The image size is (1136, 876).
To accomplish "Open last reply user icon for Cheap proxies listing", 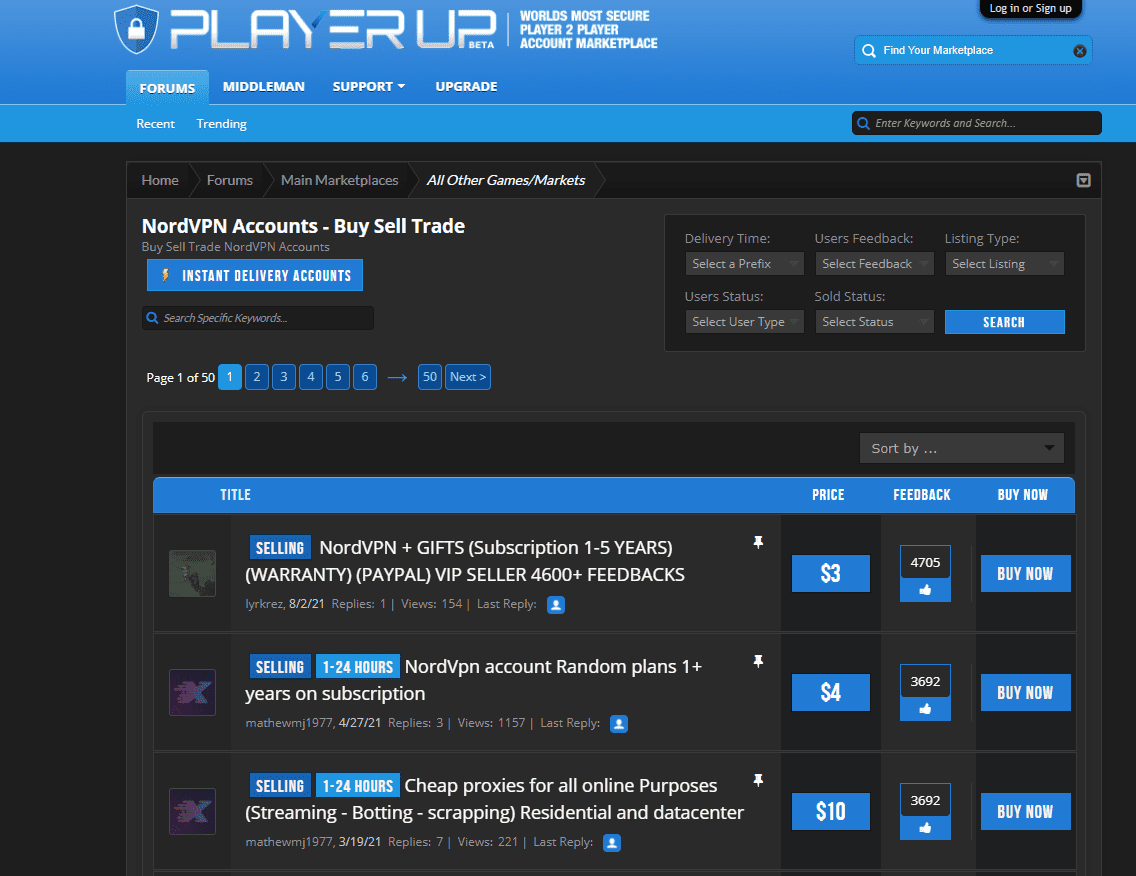I will point(611,843).
